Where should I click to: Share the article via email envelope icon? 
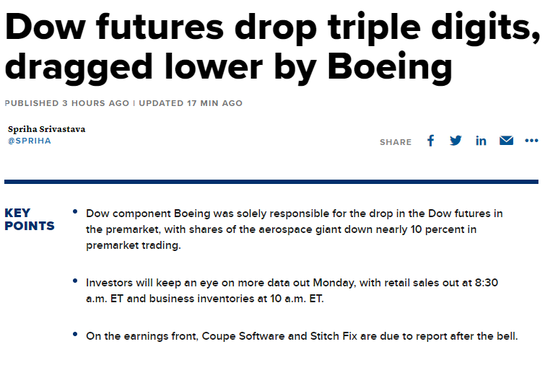(x=506, y=141)
